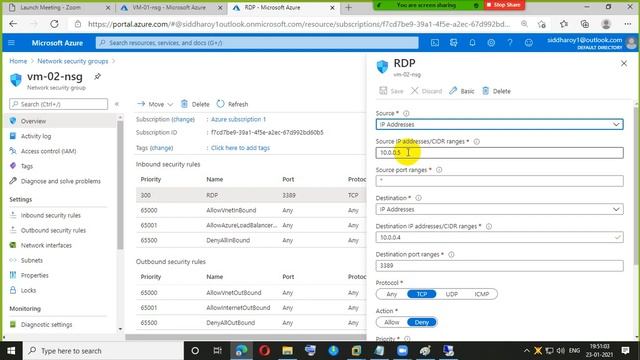Click info icon next to Destination label
This screenshot has height=360, width=640.
(x=418, y=198)
